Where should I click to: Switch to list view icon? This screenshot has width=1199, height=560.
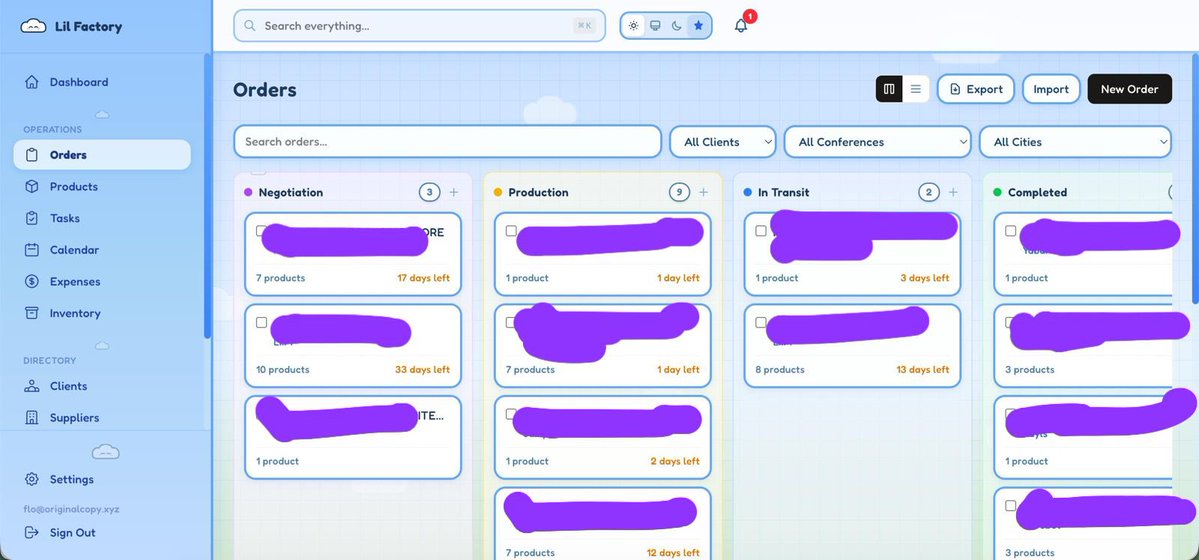pos(915,89)
